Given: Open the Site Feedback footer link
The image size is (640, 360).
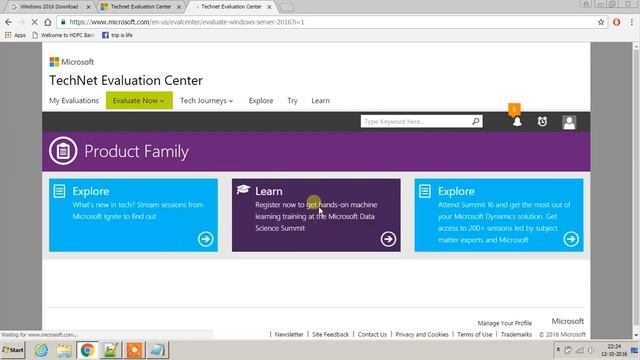Looking at the screenshot, I should tap(331, 334).
